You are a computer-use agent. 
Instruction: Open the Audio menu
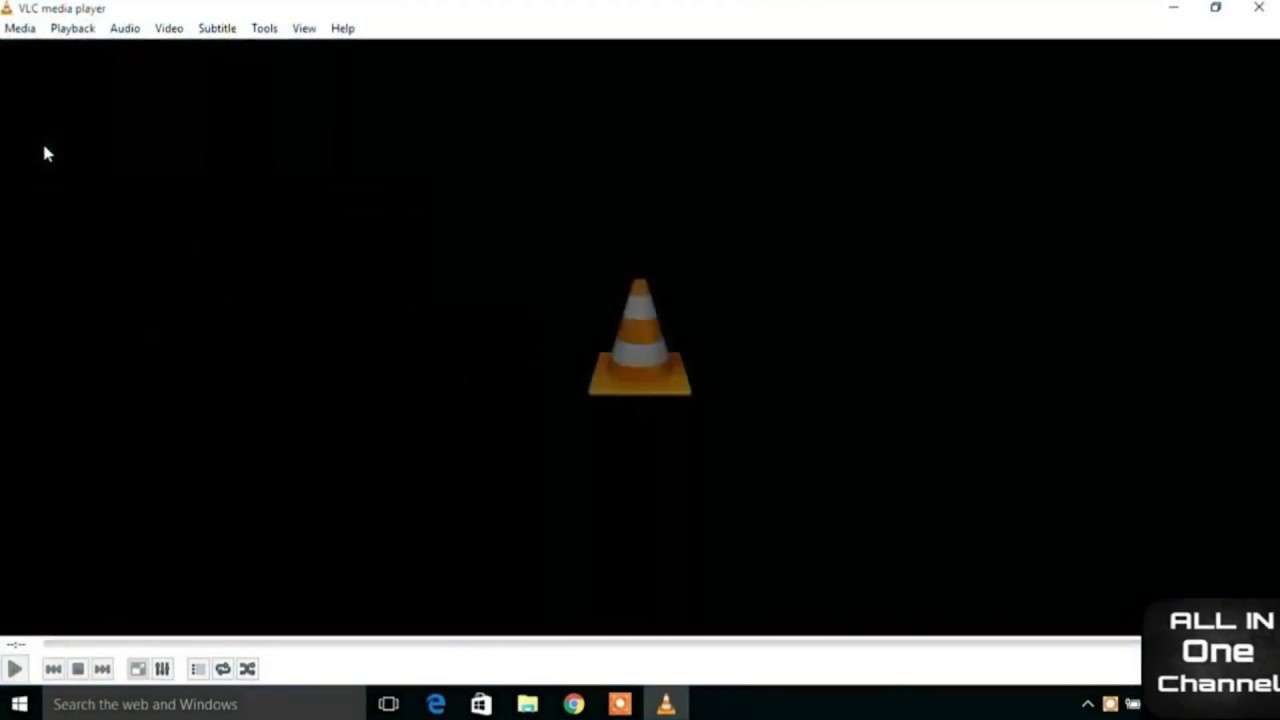coord(125,28)
